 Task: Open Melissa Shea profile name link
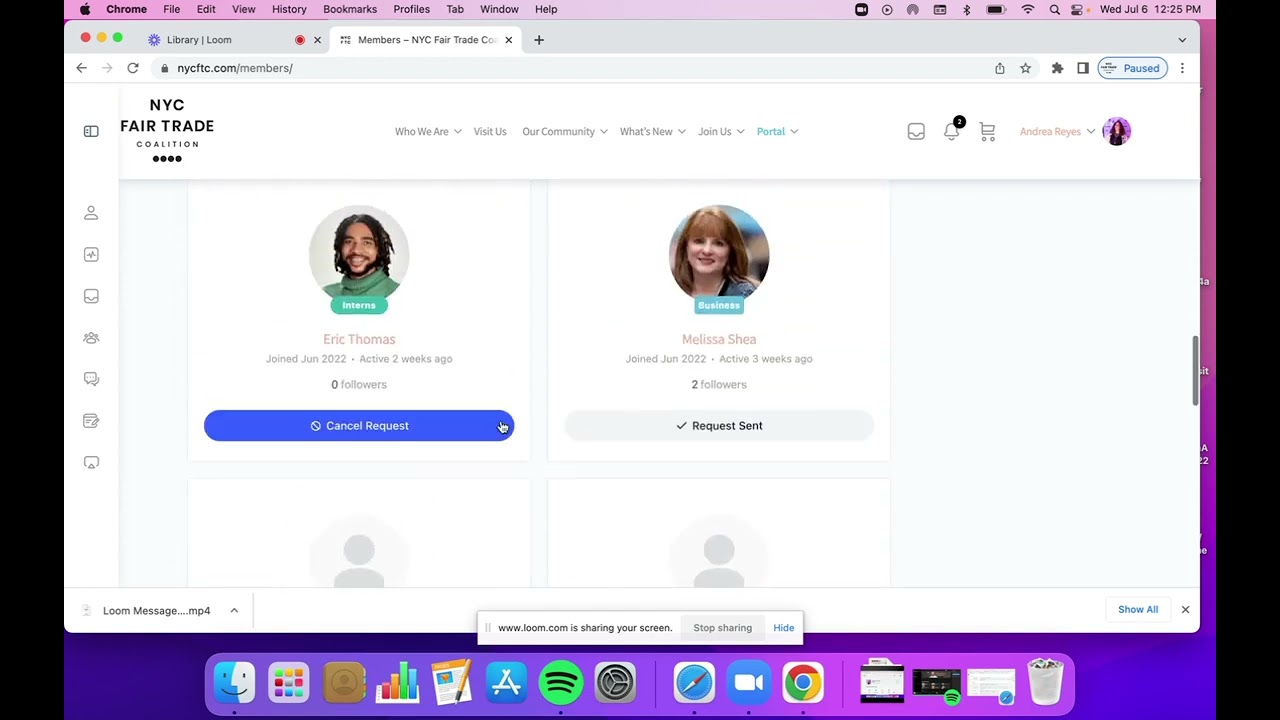[719, 339]
